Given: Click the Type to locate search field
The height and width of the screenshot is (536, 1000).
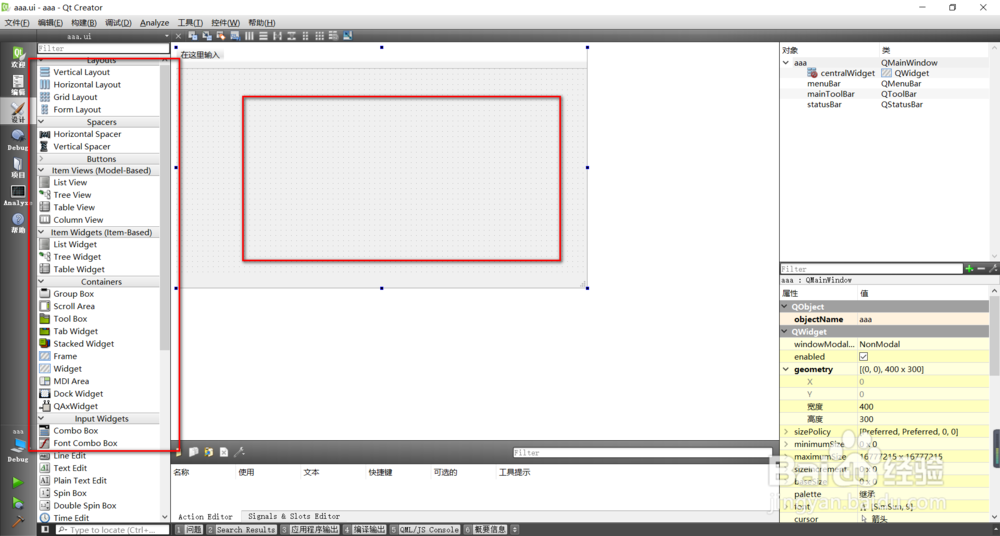Looking at the screenshot, I should 112,530.
